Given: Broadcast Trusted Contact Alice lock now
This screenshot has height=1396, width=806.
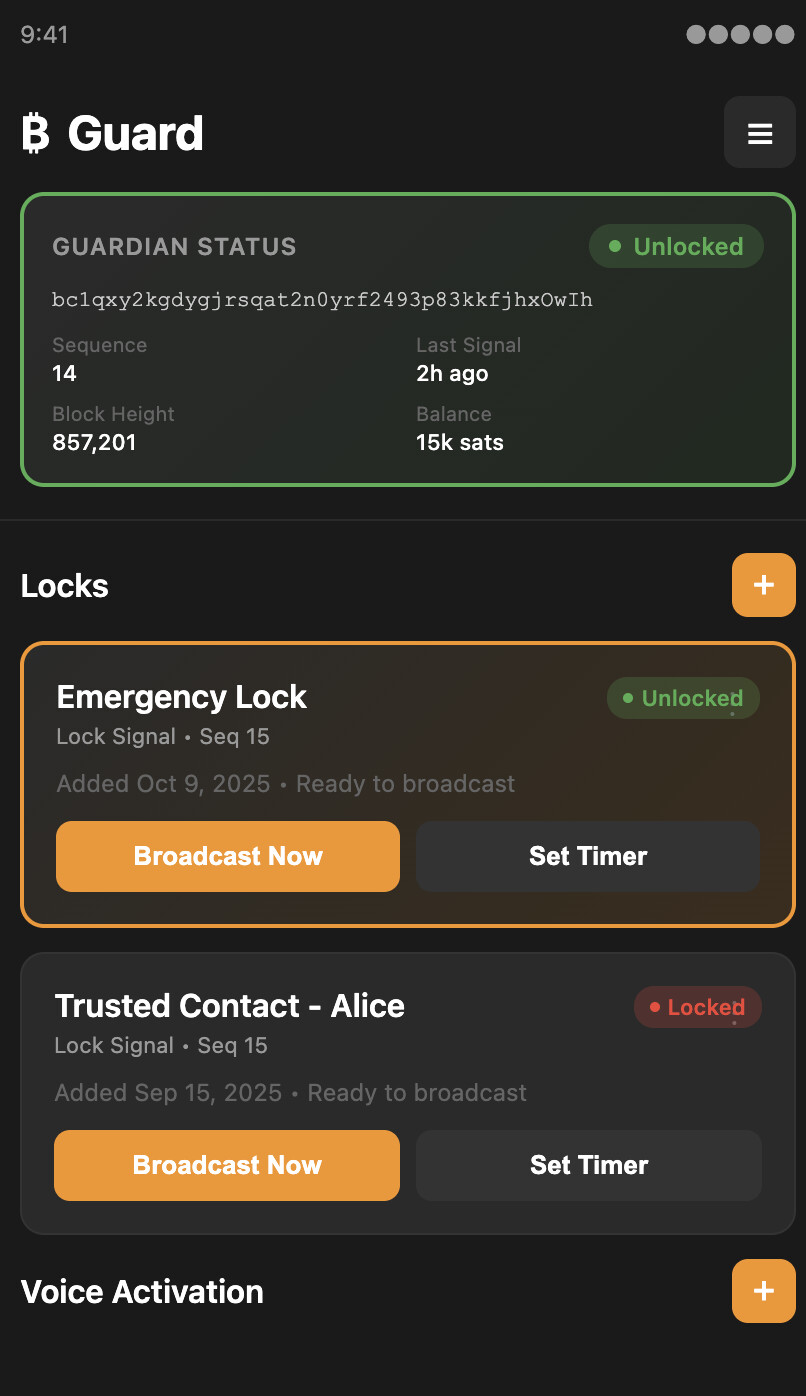Looking at the screenshot, I should tap(227, 1165).
